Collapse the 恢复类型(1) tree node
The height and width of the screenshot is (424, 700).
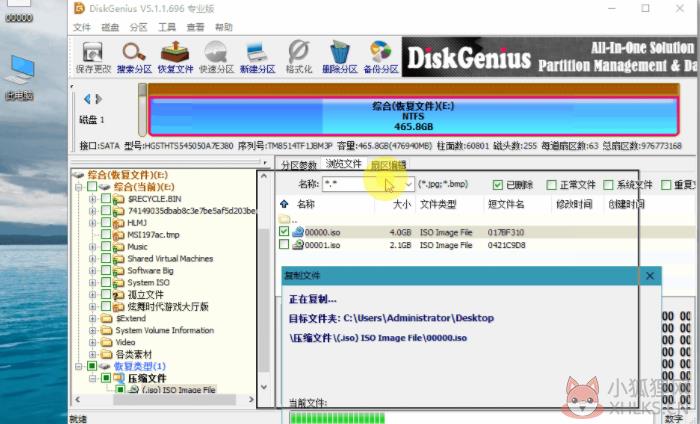[x=79, y=366]
